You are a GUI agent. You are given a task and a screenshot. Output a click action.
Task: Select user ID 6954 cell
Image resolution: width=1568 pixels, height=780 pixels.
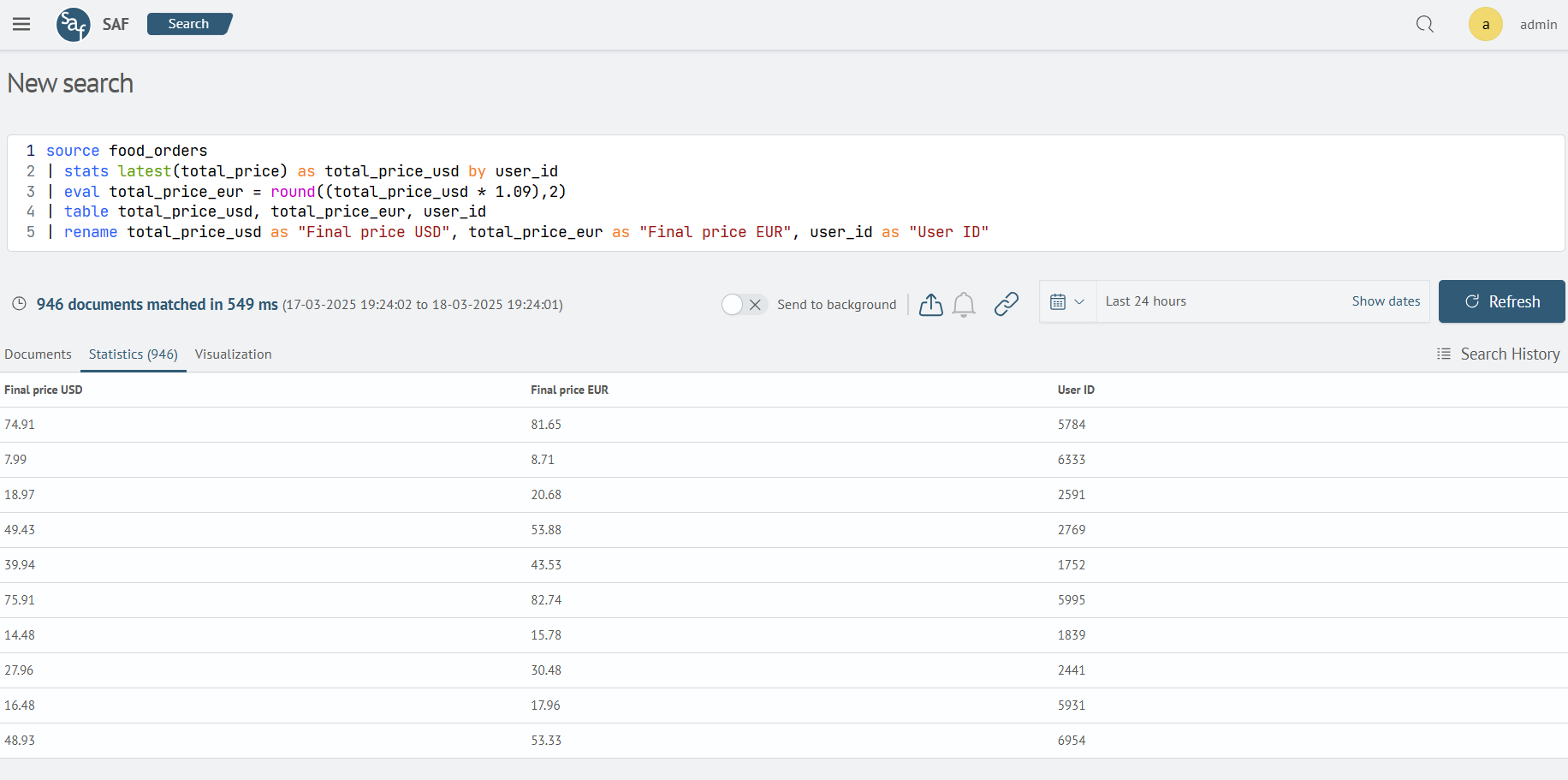click(x=1072, y=741)
